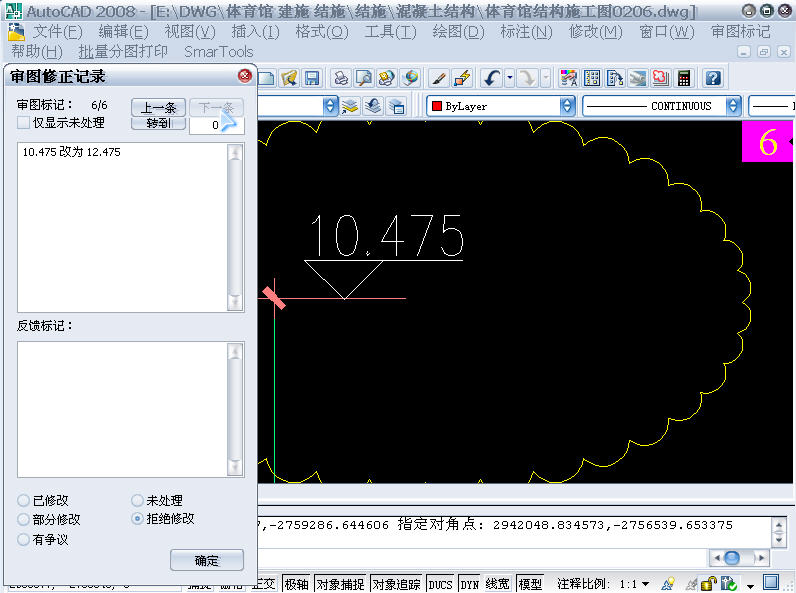Open the 批量分图打印 menu

[123, 52]
